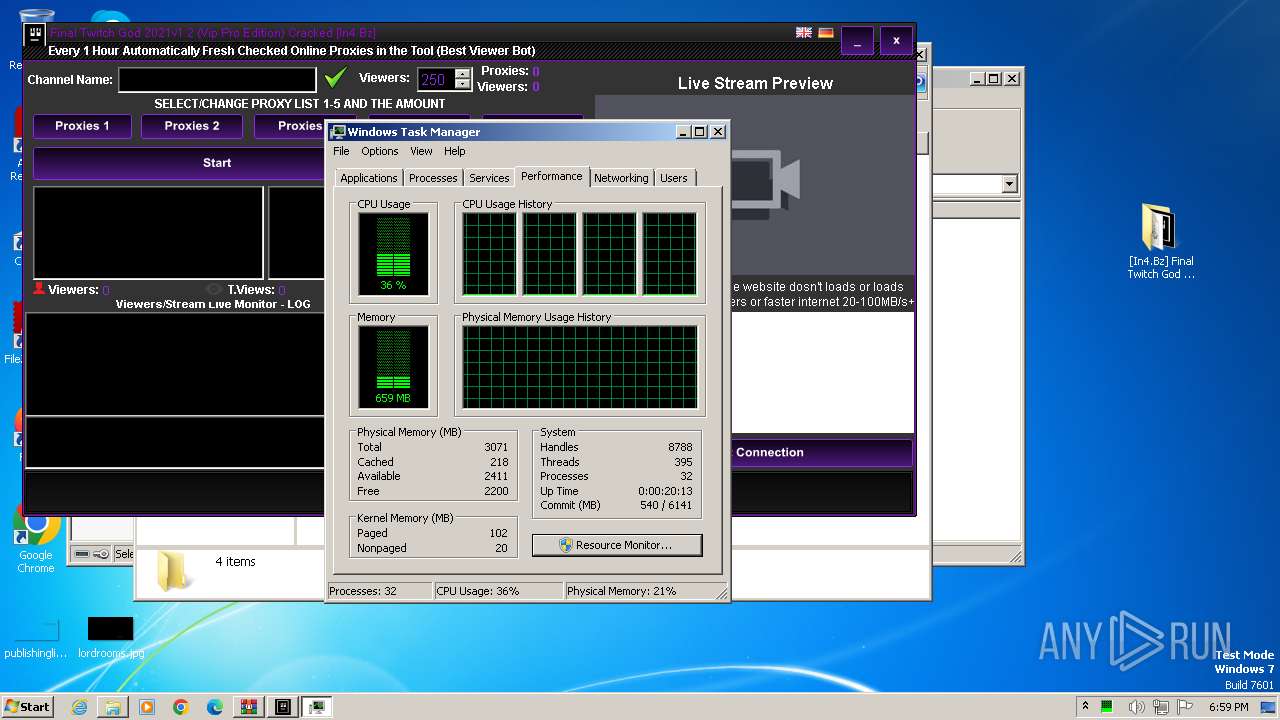Click the shield icon on Resource Monitor button
Viewport: 1280px width, 720px height.
coord(566,545)
